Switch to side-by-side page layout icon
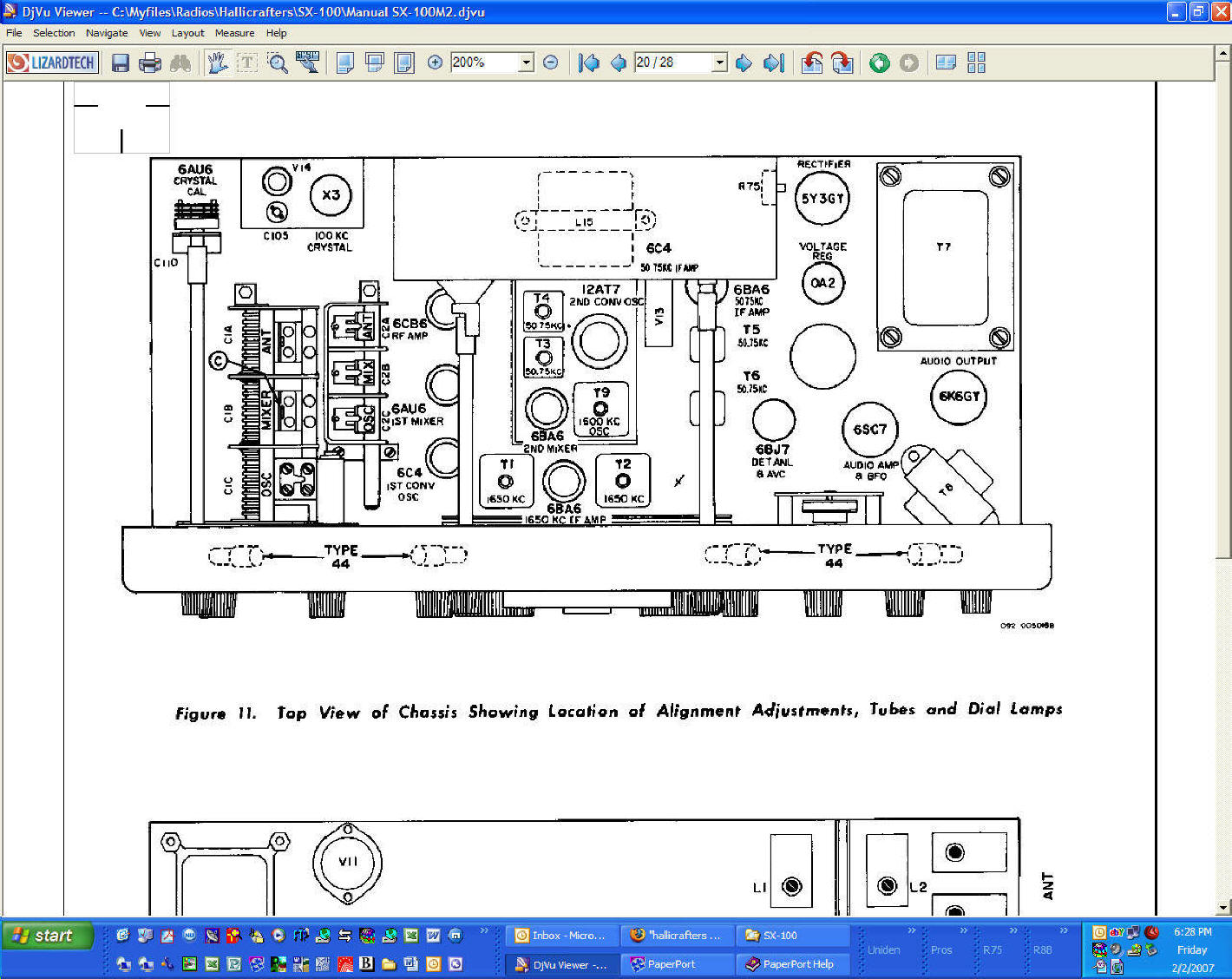This screenshot has width=1232, height=979. coord(404,62)
